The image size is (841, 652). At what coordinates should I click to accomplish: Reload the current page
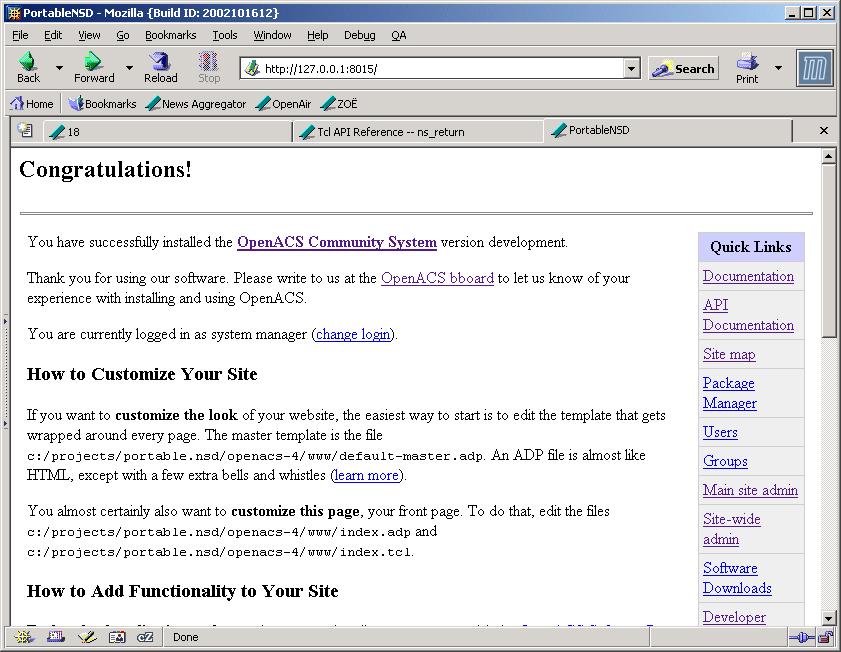click(160, 68)
